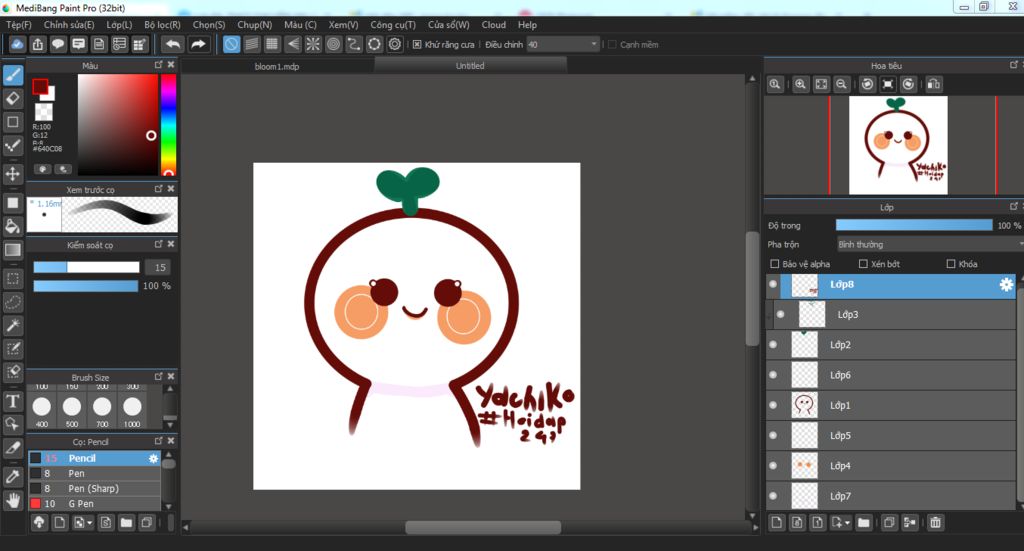Zoom in on the Navigator panel

801,84
